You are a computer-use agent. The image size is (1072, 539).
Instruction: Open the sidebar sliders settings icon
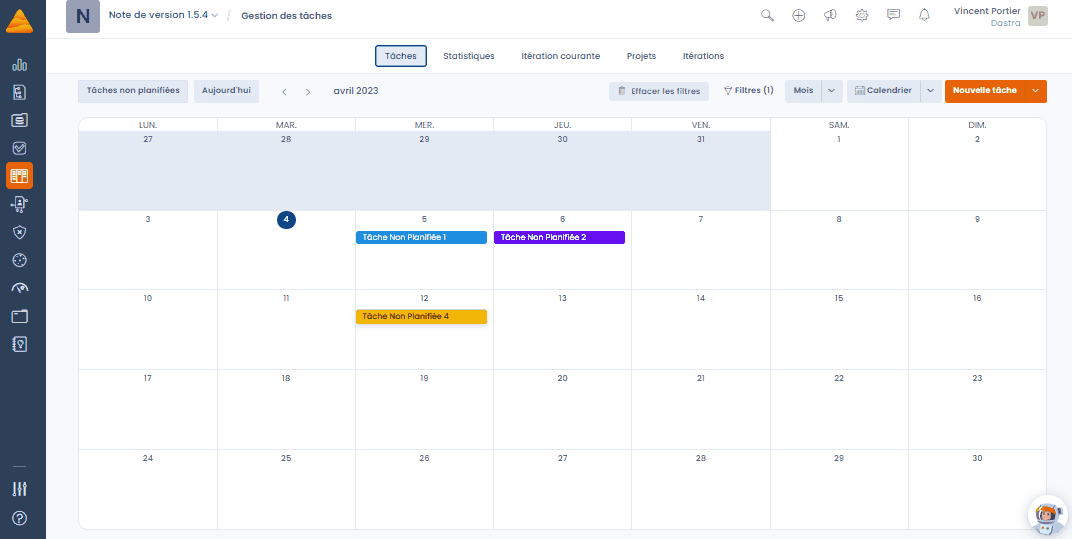click(20, 489)
